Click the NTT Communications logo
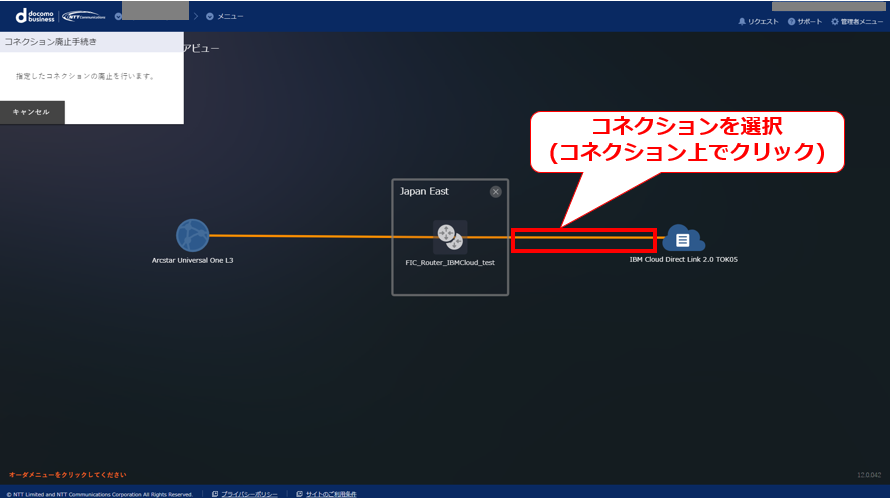 (x=84, y=16)
